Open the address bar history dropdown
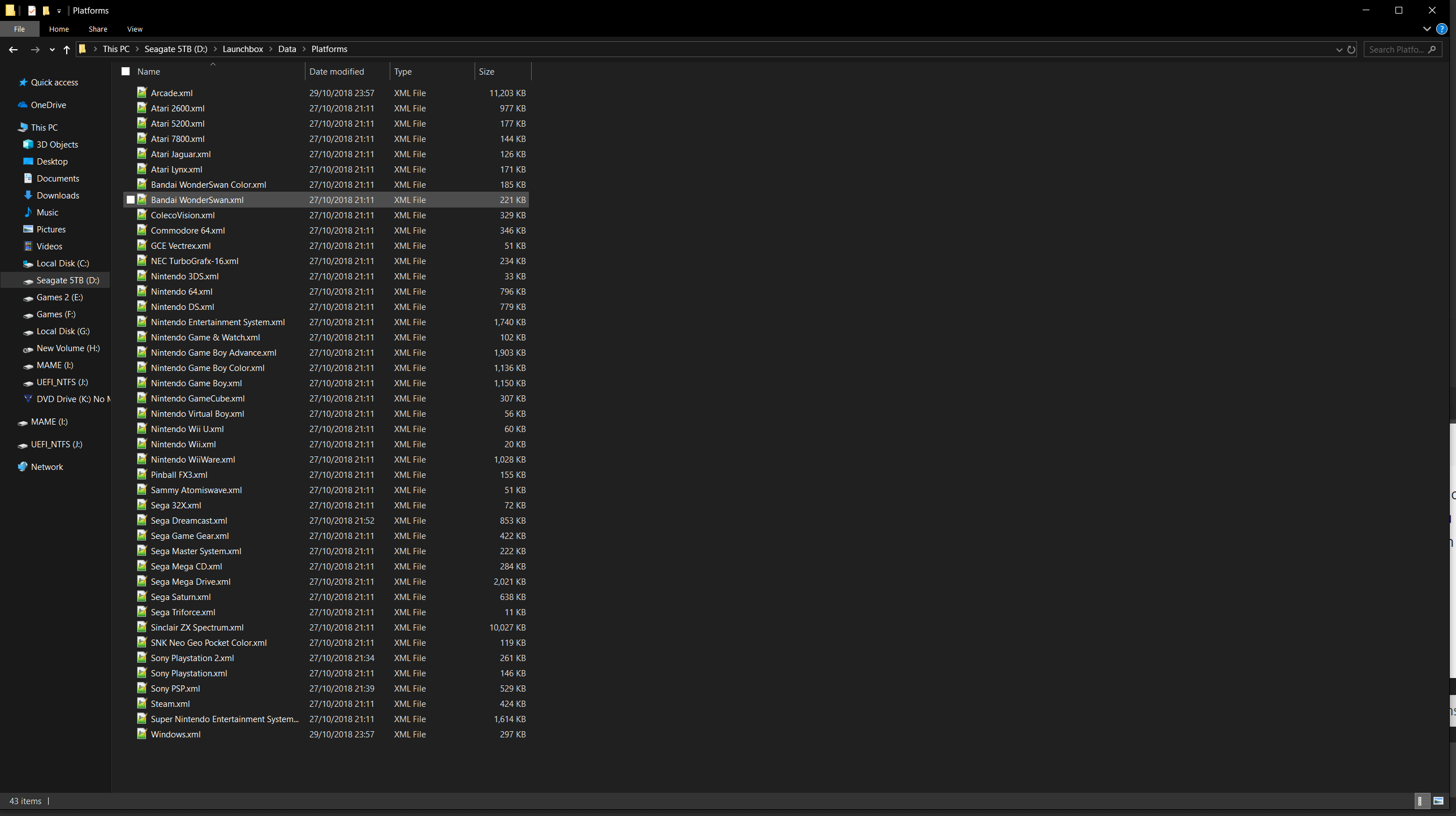The image size is (1456, 816). (x=1339, y=50)
